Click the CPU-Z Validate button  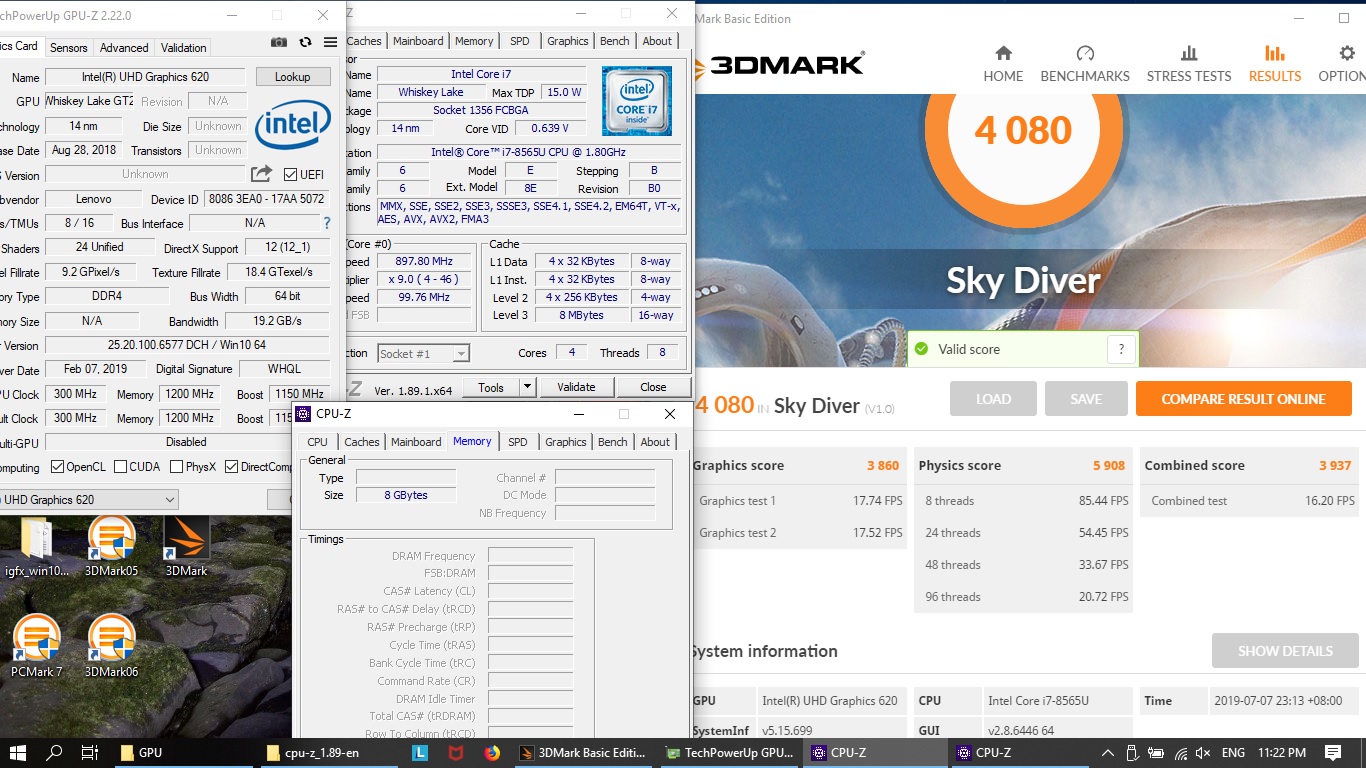pyautogui.click(x=576, y=387)
